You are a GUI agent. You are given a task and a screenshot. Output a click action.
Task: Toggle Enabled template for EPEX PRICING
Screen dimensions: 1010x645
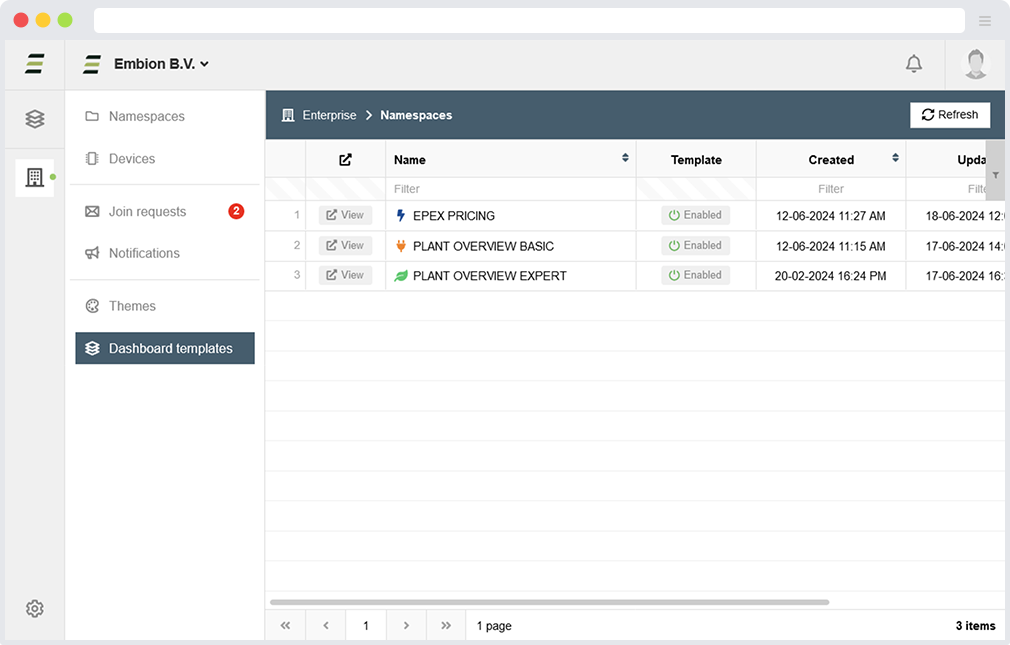coord(695,215)
